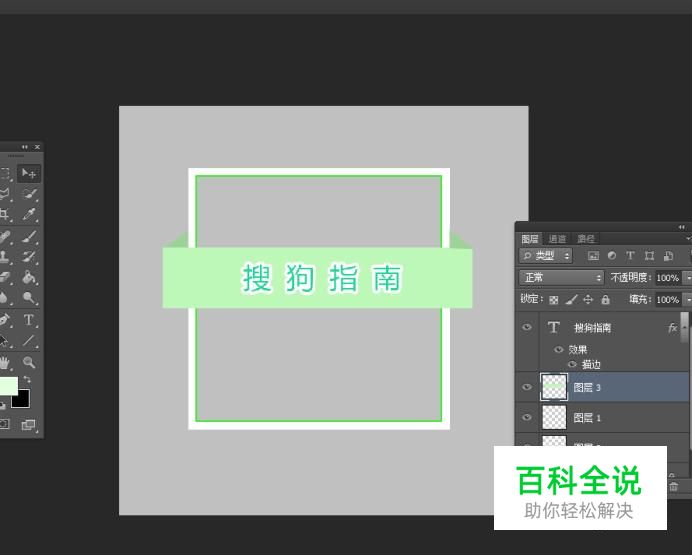Open the 类型 layer filter dropdown
Screen dimensions: 692x555
coord(546,255)
